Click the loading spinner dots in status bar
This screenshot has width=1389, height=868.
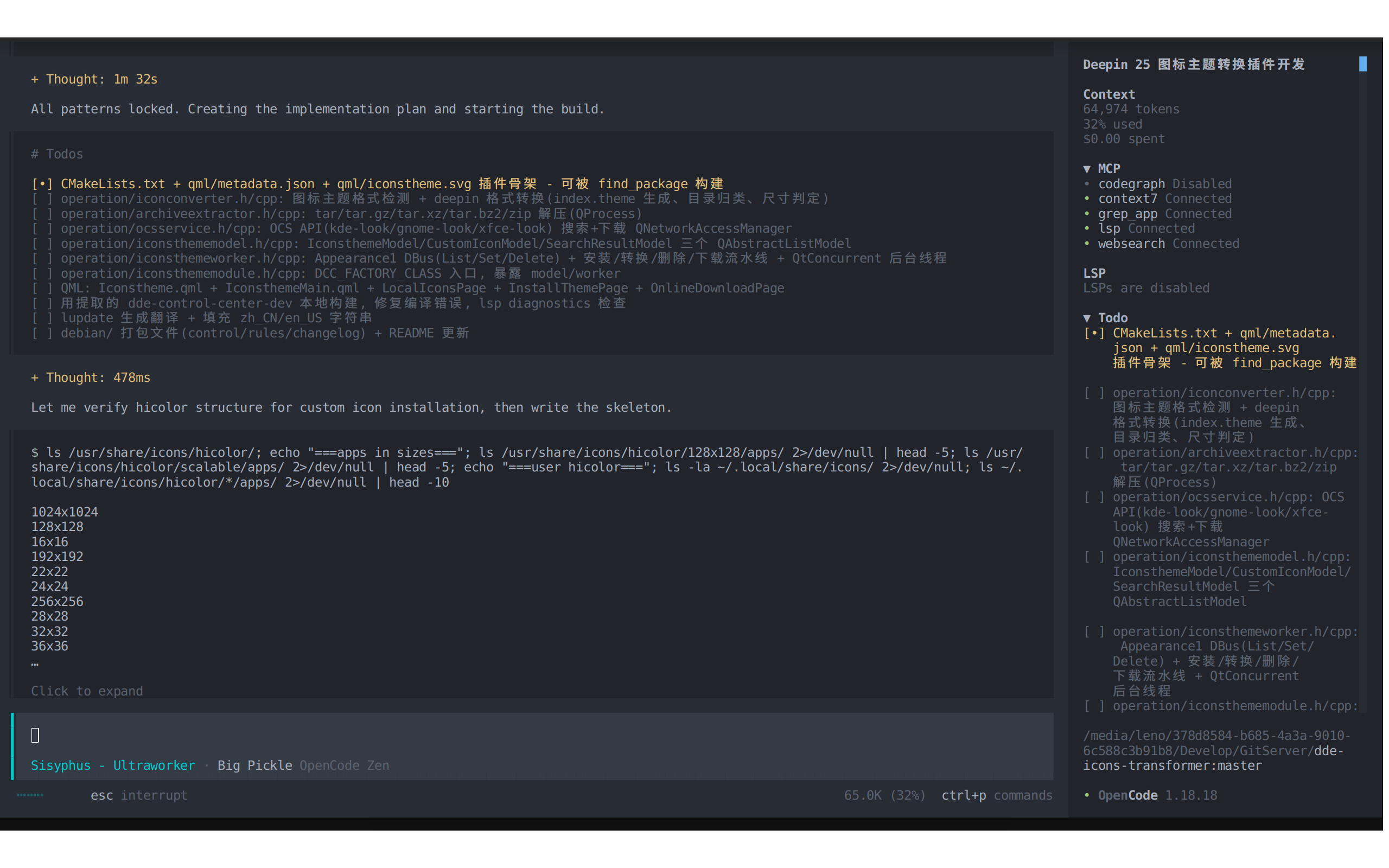click(x=30, y=795)
